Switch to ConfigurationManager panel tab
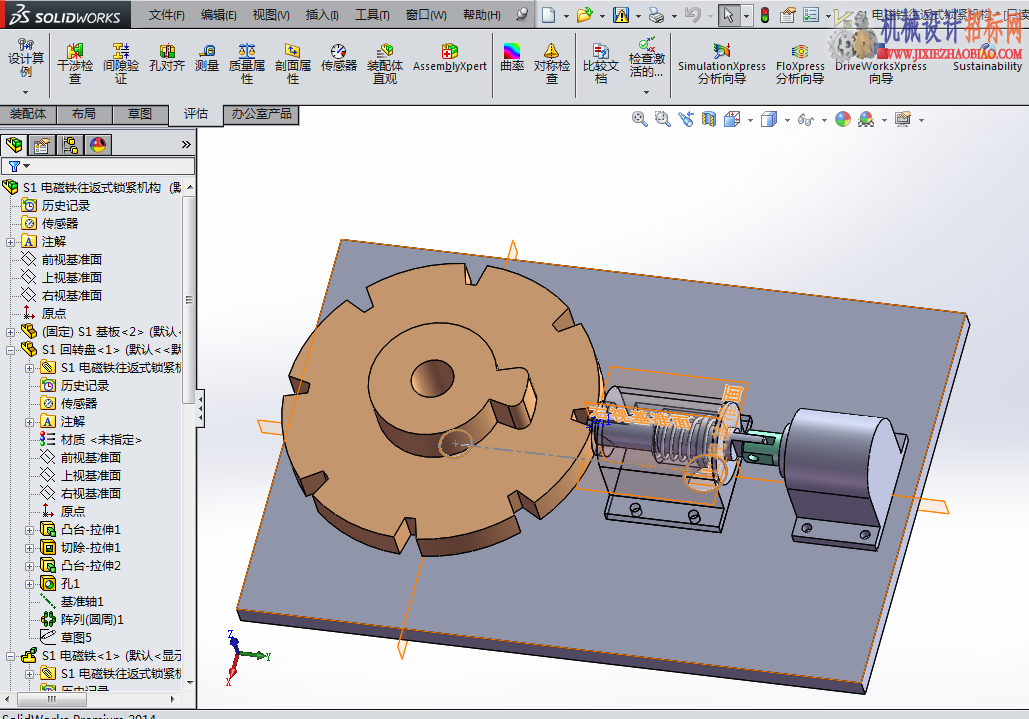Viewport: 1029px width, 719px height. tap(70, 144)
